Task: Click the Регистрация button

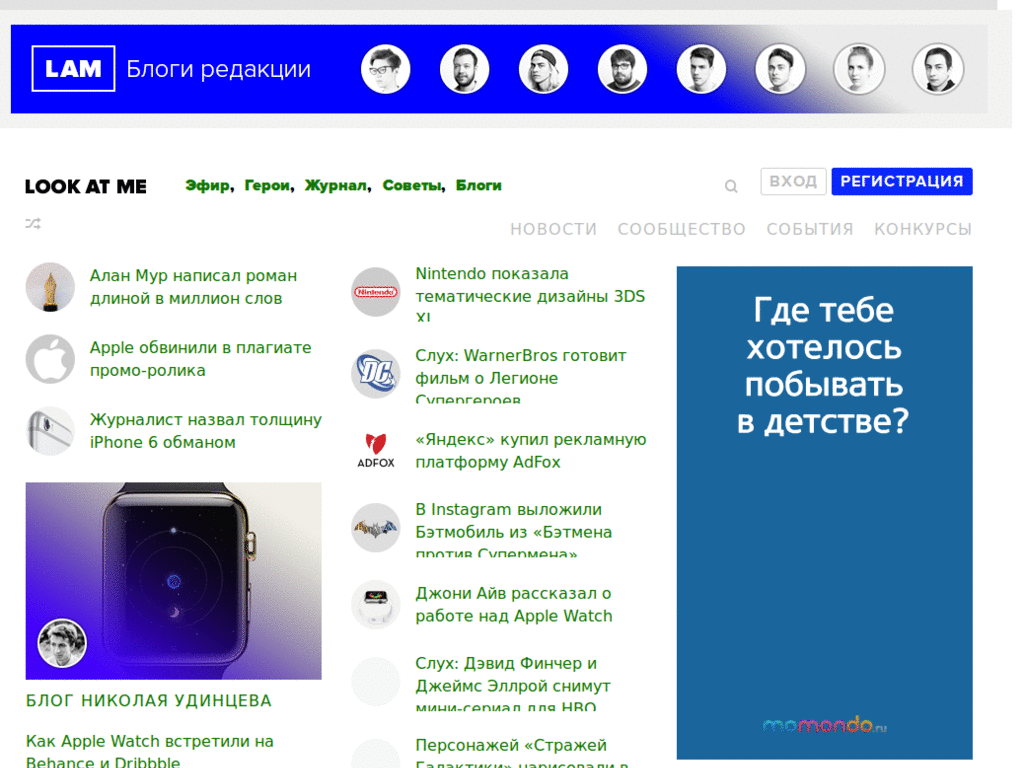Action: (x=902, y=182)
